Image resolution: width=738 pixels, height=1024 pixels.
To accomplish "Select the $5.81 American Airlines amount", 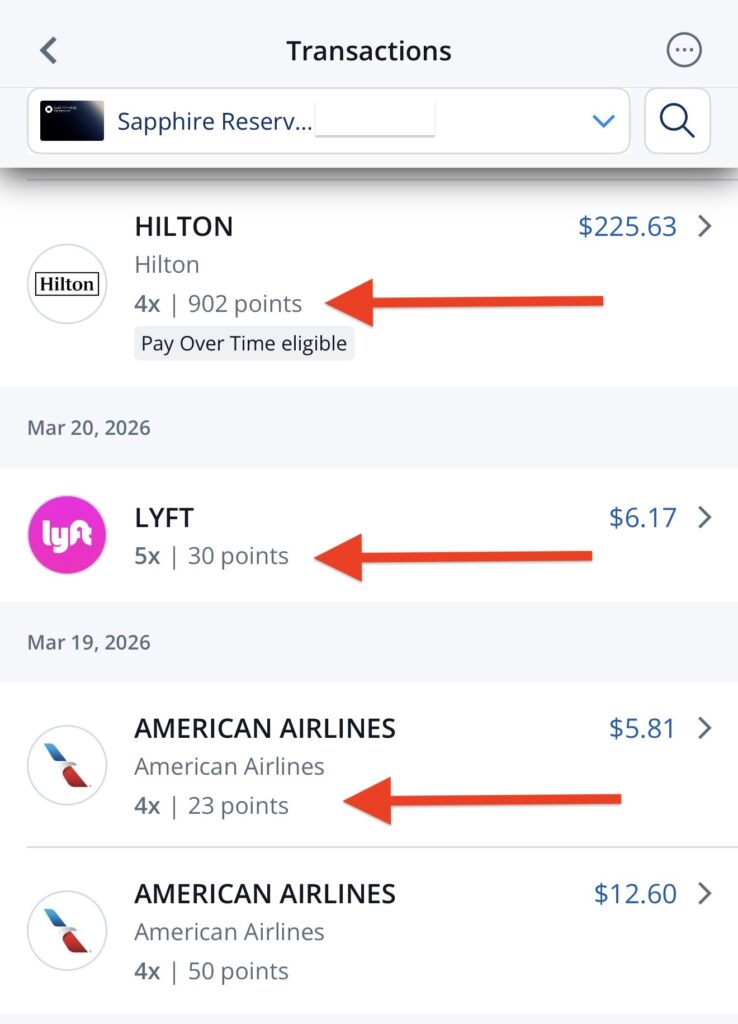I will pyautogui.click(x=643, y=728).
